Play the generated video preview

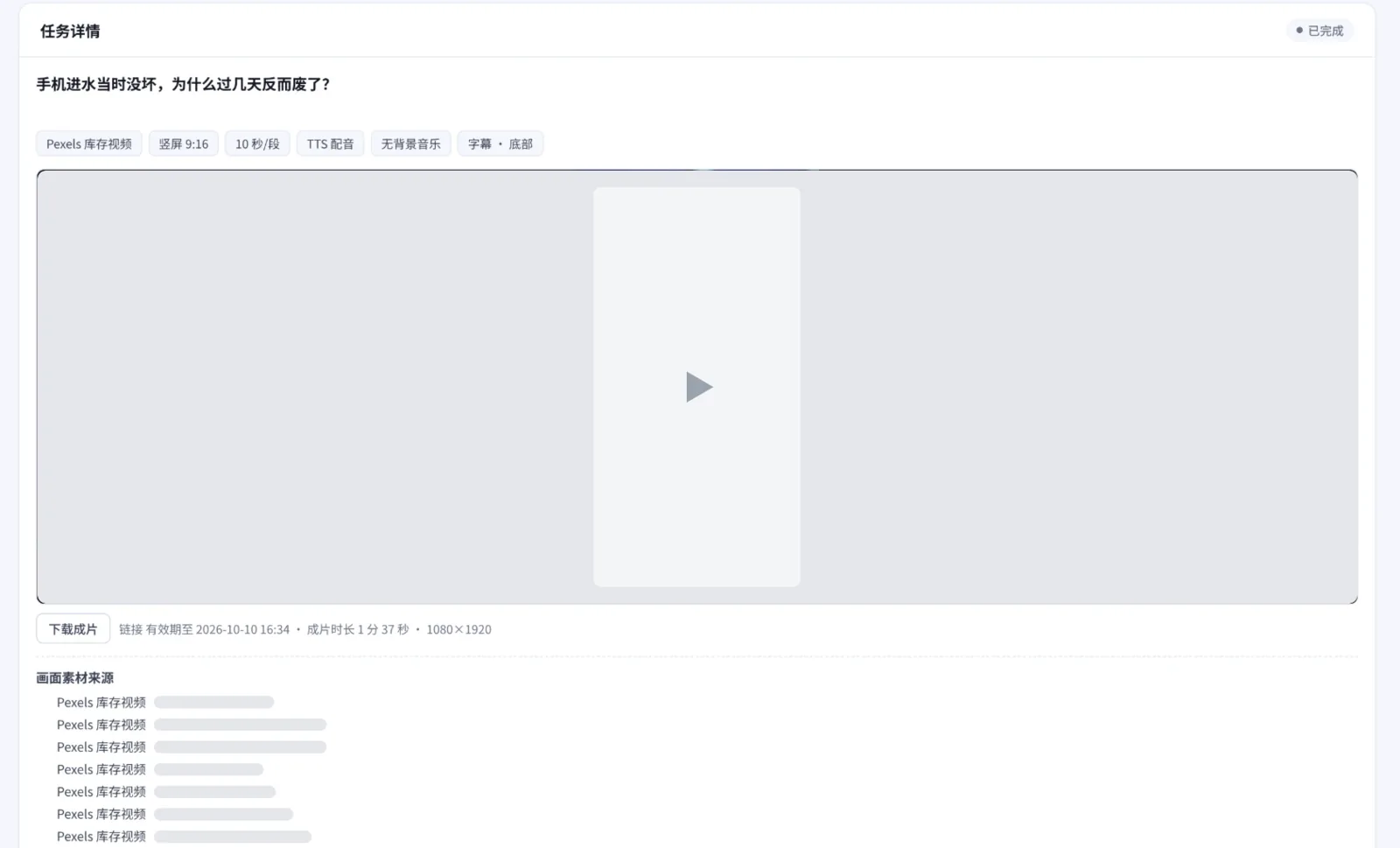tap(698, 387)
